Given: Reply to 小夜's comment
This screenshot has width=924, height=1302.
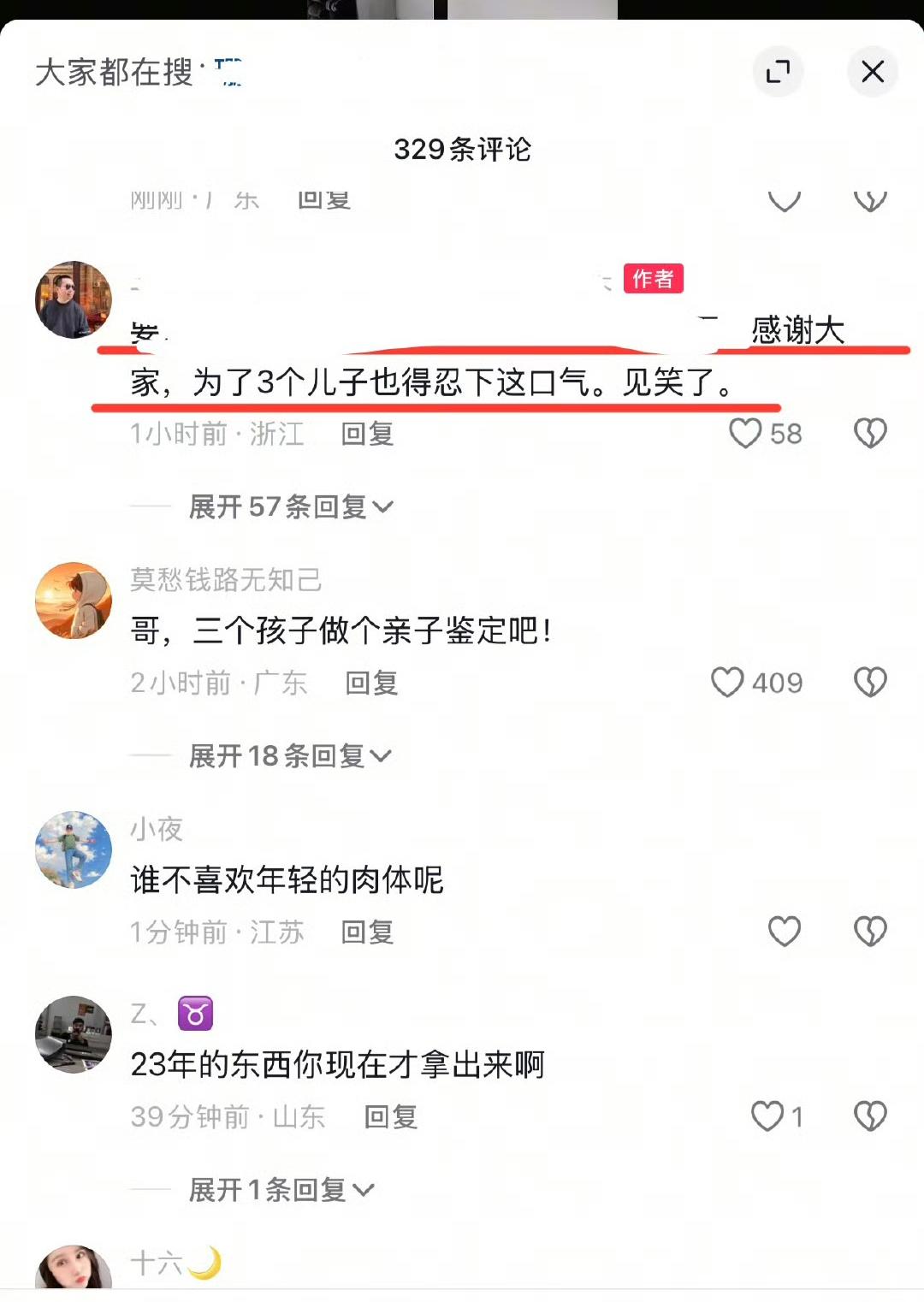Looking at the screenshot, I should coord(367,932).
